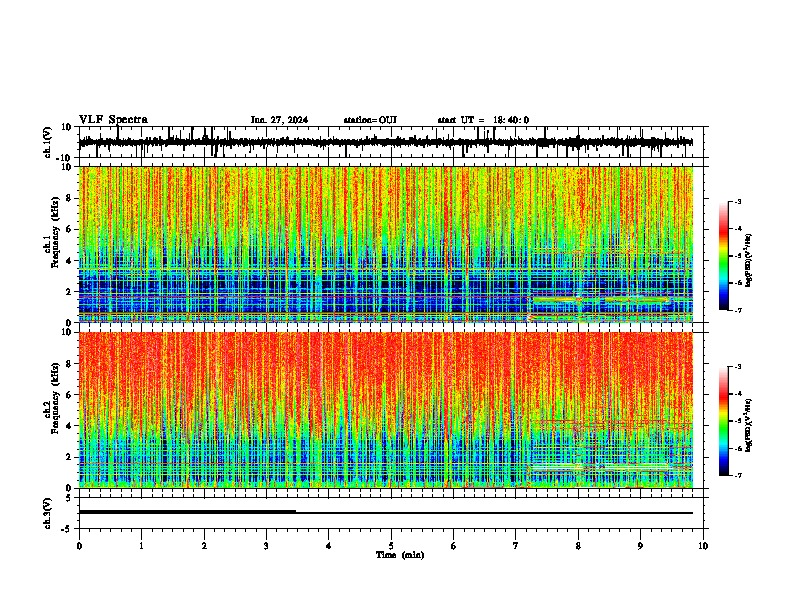Click the ch.2 colorbar log(PSD) unit label
The width and height of the screenshot is (792, 612).
pos(749,425)
